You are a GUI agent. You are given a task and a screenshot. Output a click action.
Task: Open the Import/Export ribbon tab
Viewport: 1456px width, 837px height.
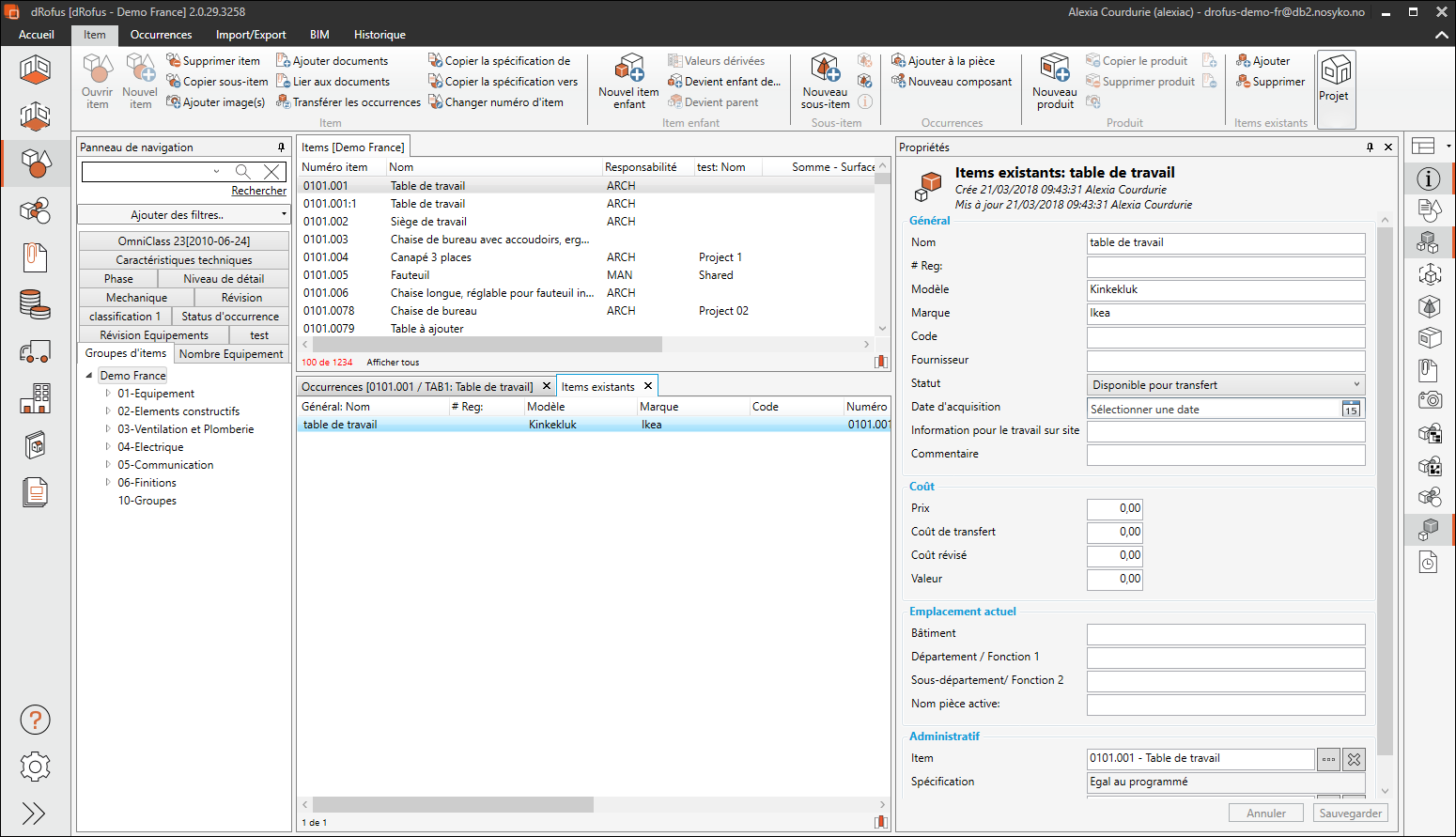pyautogui.click(x=251, y=35)
